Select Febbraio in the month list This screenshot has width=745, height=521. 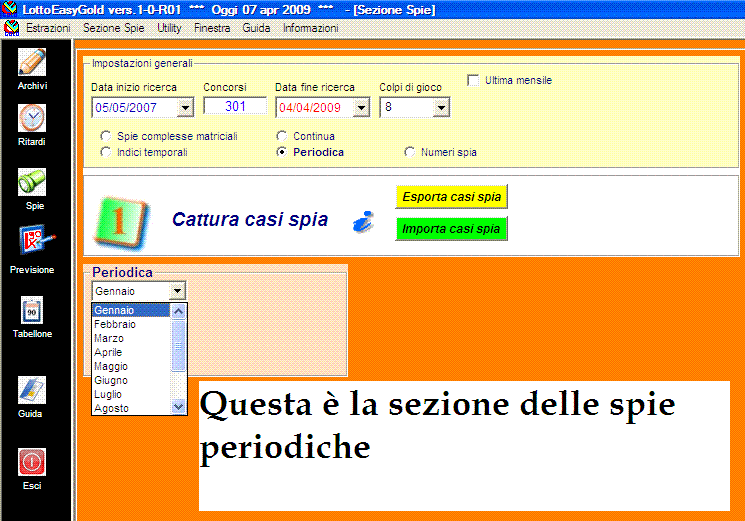131,324
